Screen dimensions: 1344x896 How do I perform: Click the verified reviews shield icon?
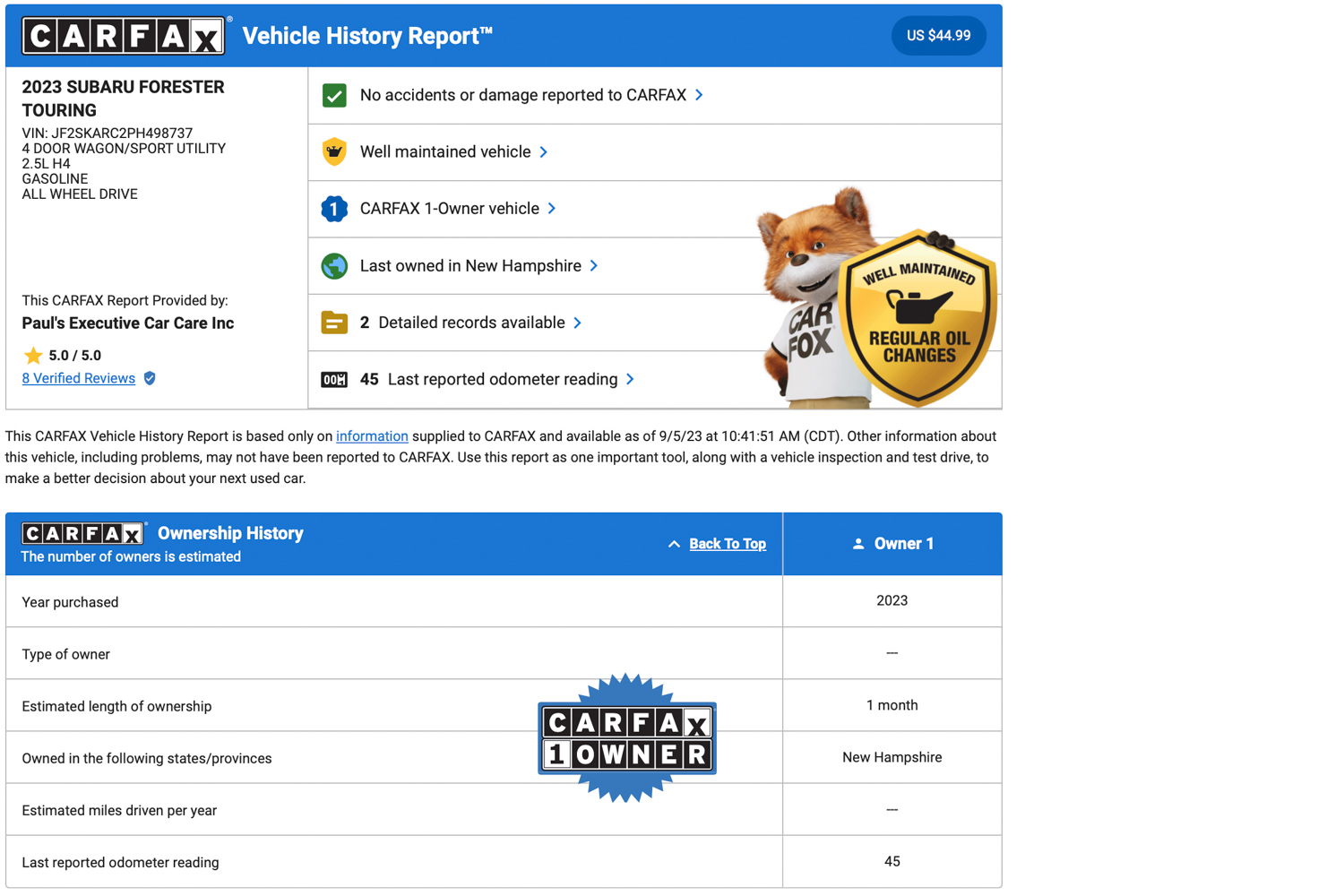150,378
